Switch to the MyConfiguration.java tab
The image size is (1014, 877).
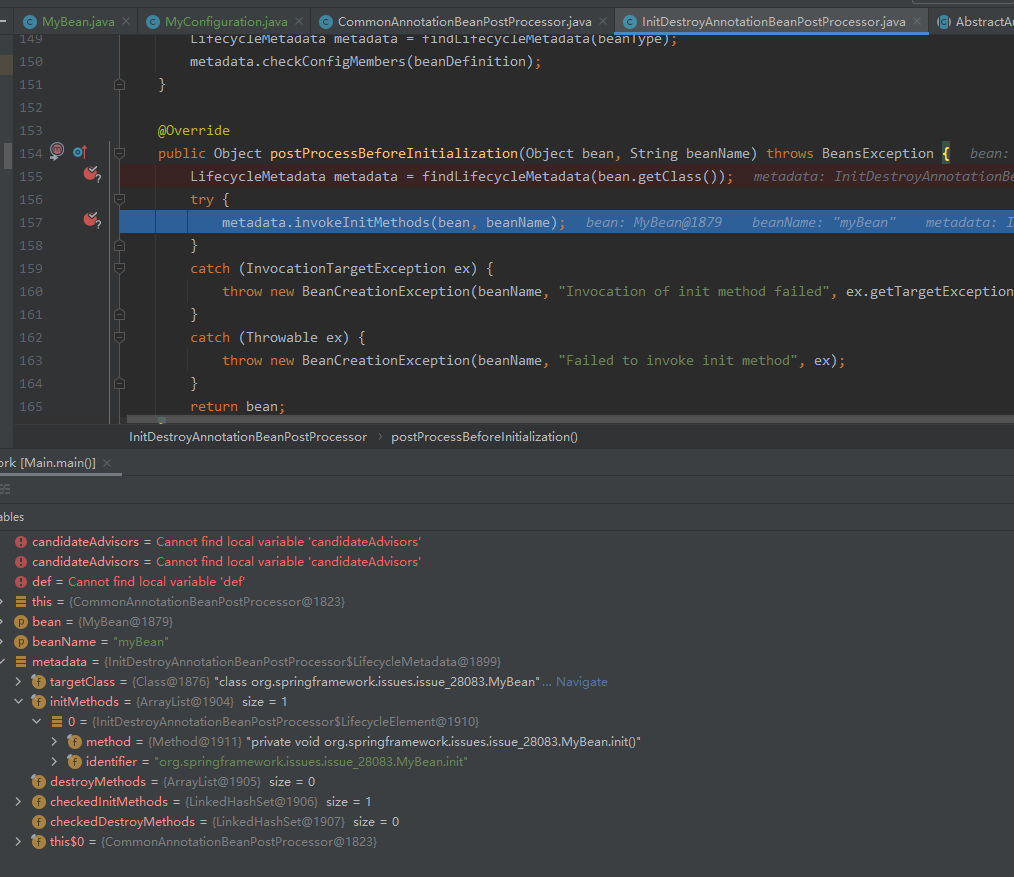coord(226,22)
